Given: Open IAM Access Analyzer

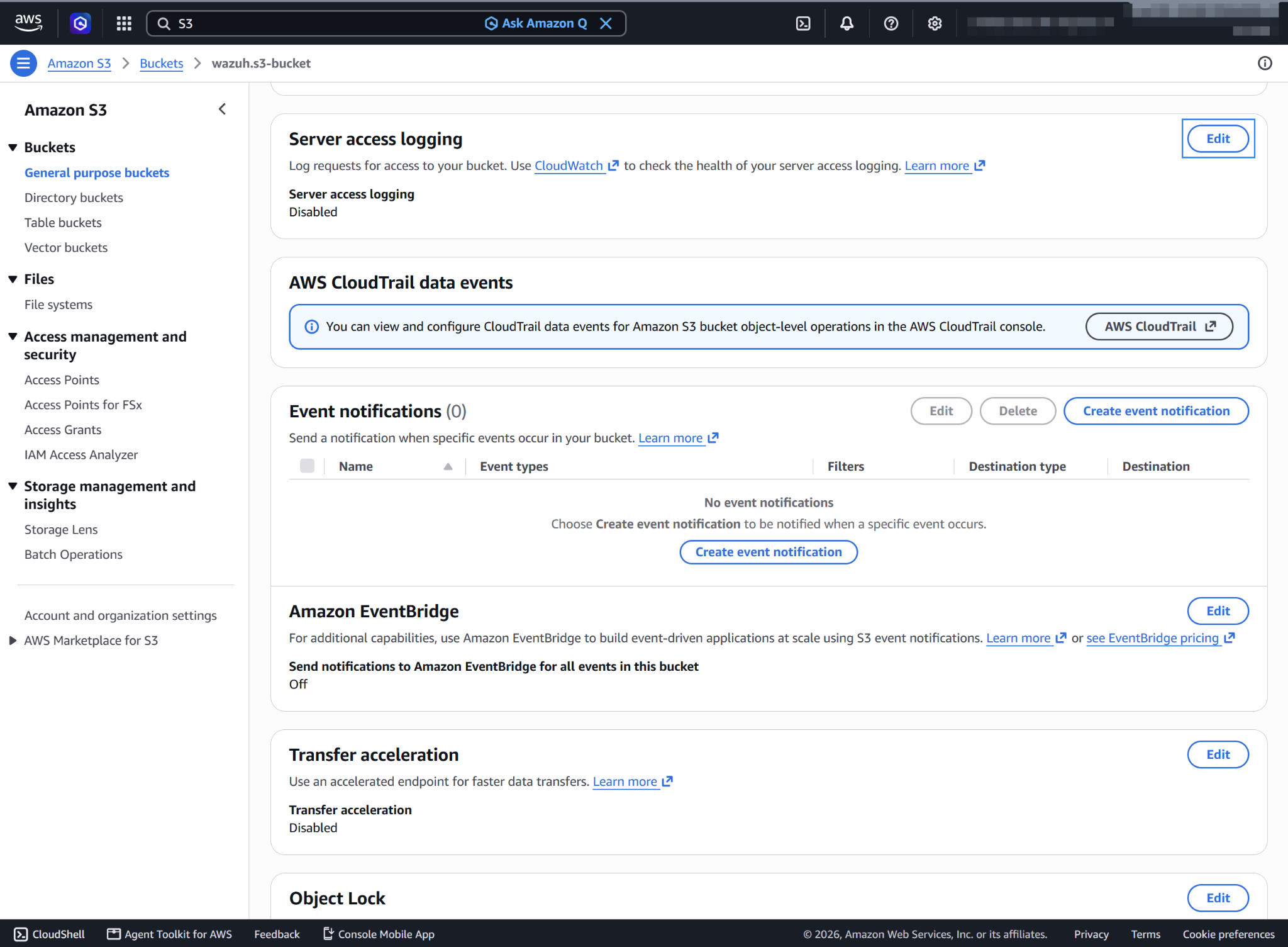Looking at the screenshot, I should pyautogui.click(x=81, y=455).
